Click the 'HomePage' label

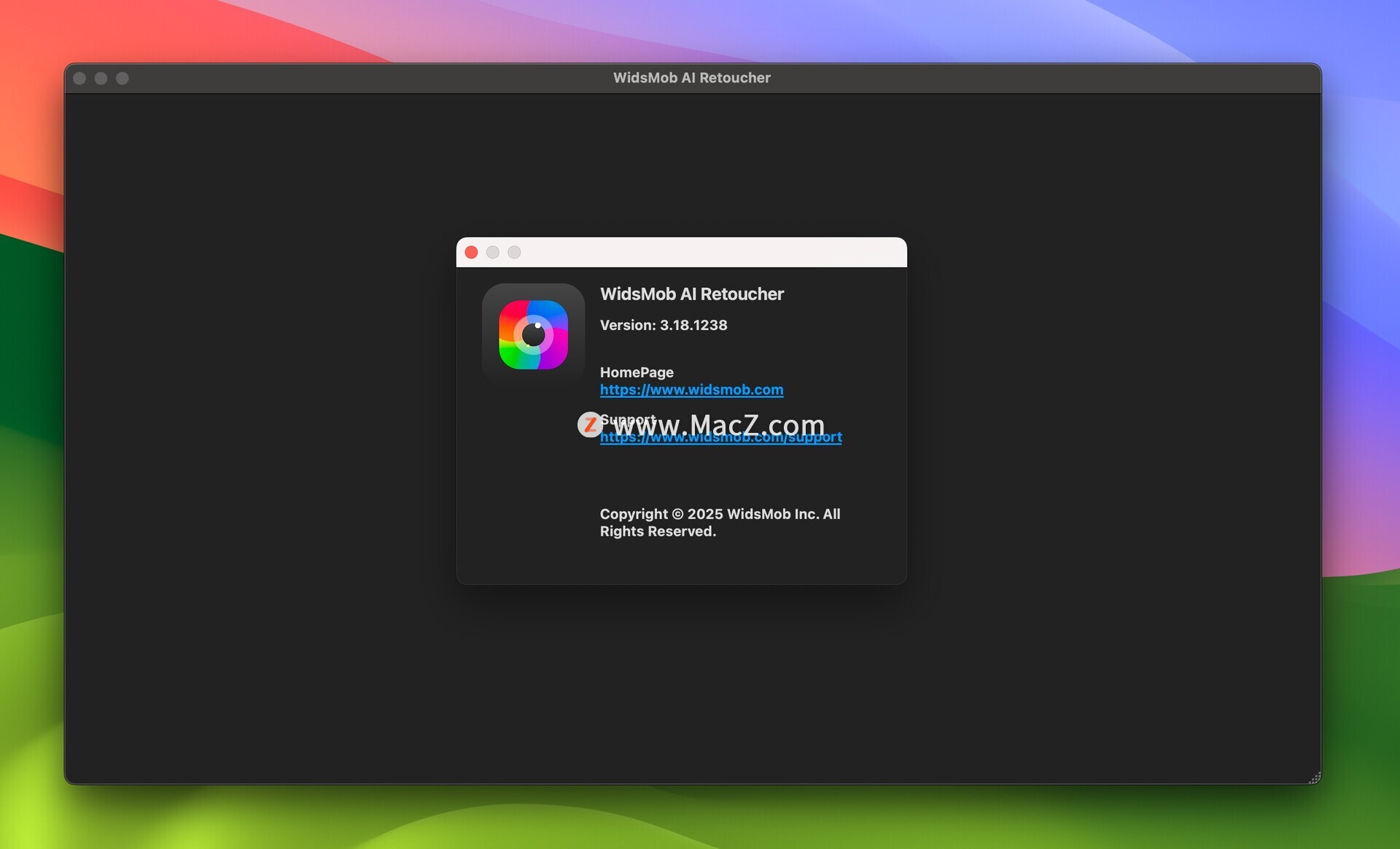coord(637,372)
